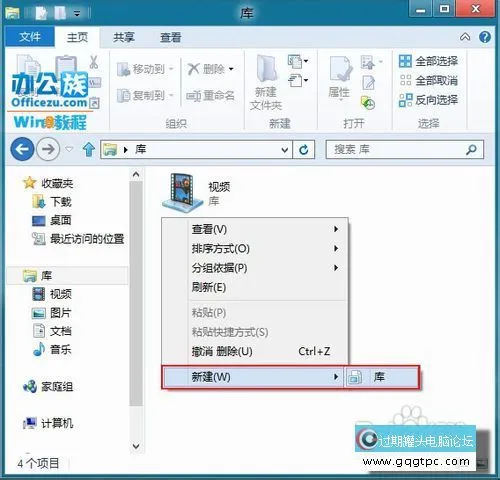Viewport: 500px width, 480px height.
Task: Collapse the ribbon with the chevron
Action: pos(465,37)
